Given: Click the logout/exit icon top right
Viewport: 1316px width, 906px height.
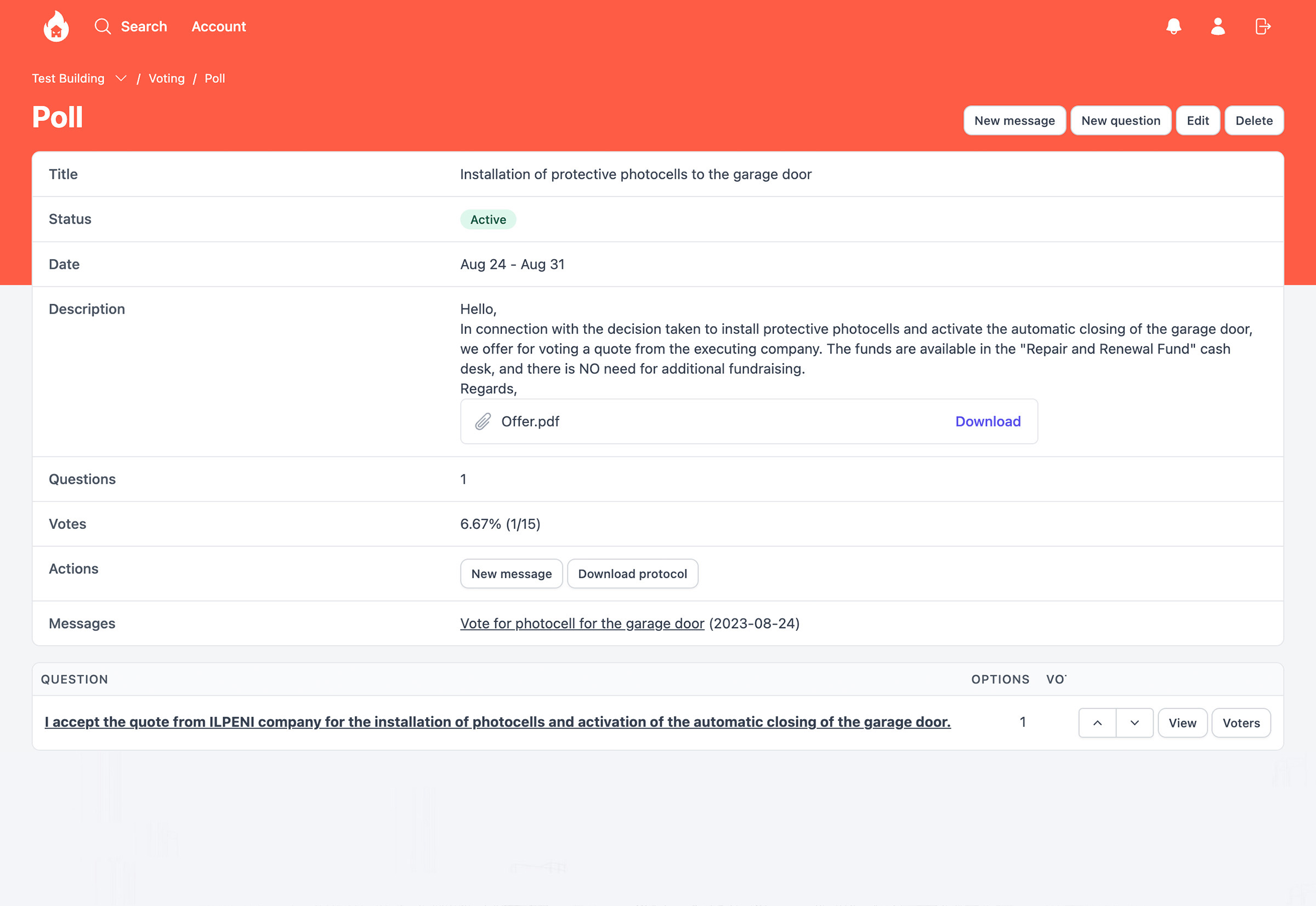Looking at the screenshot, I should [x=1262, y=26].
